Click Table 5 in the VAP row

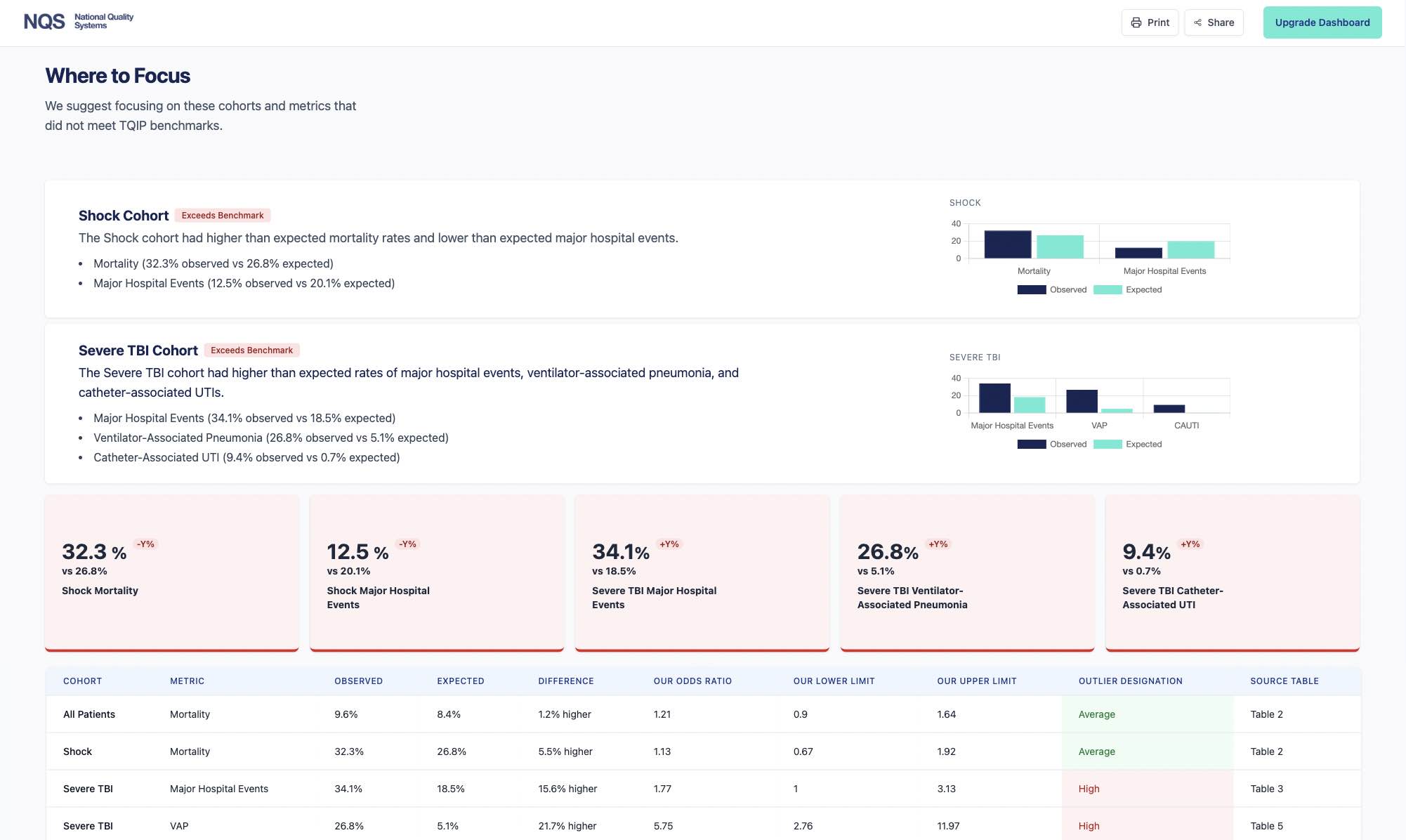tap(1266, 826)
